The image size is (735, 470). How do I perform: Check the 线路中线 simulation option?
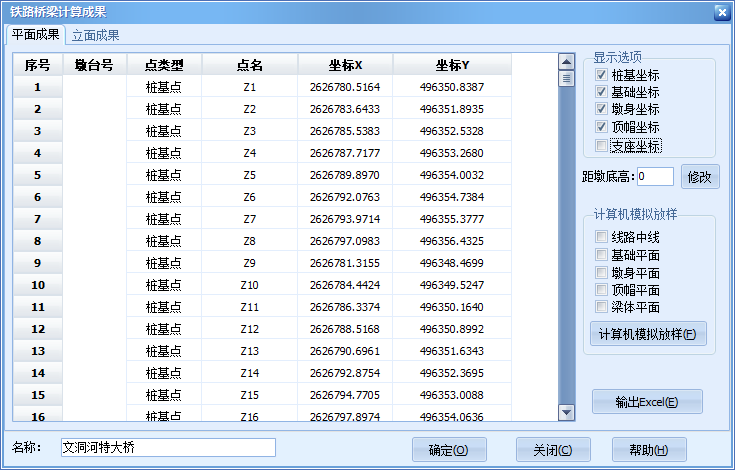coord(601,237)
